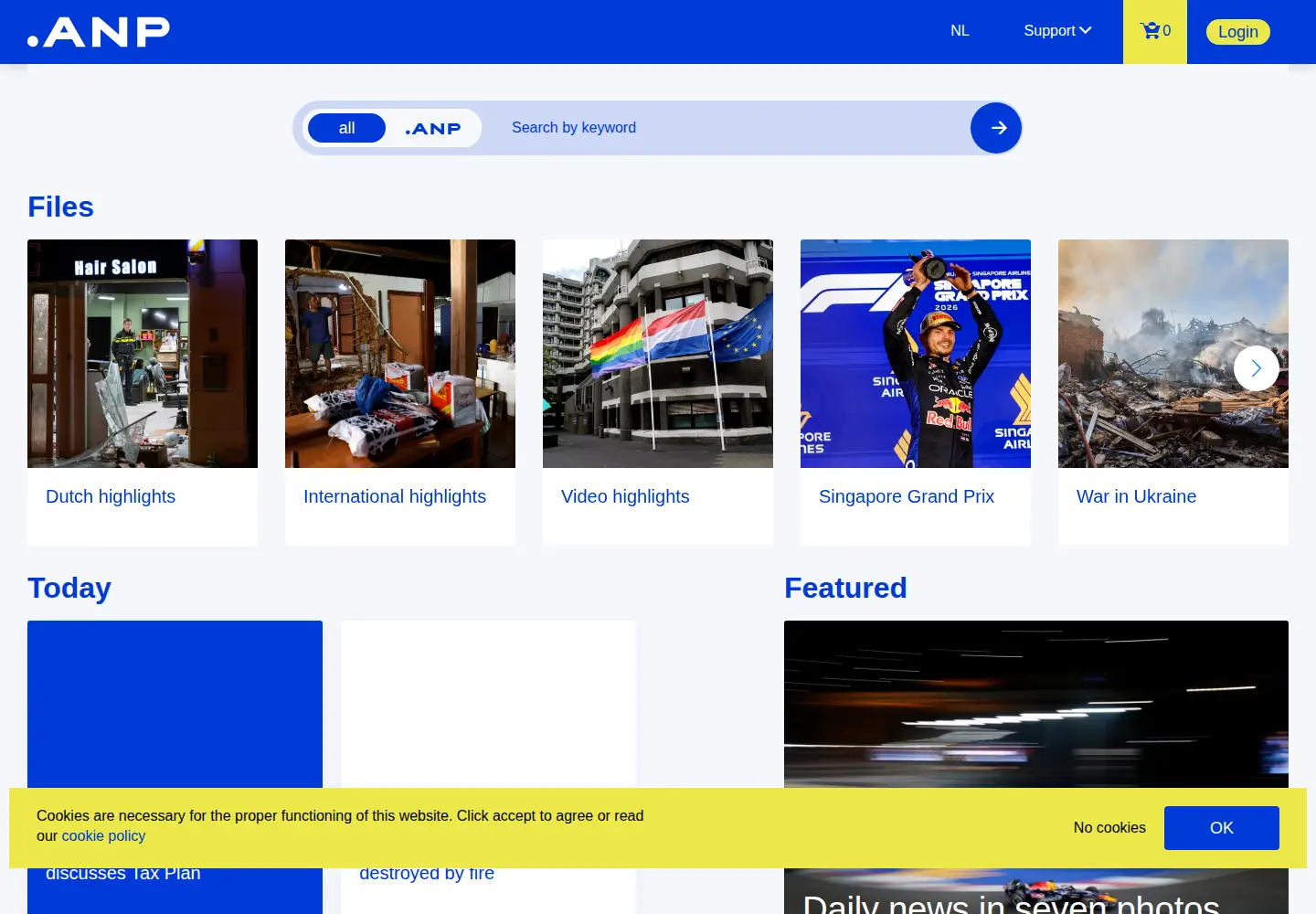The image size is (1316, 914).
Task: Click the Login button
Action: click(x=1238, y=32)
